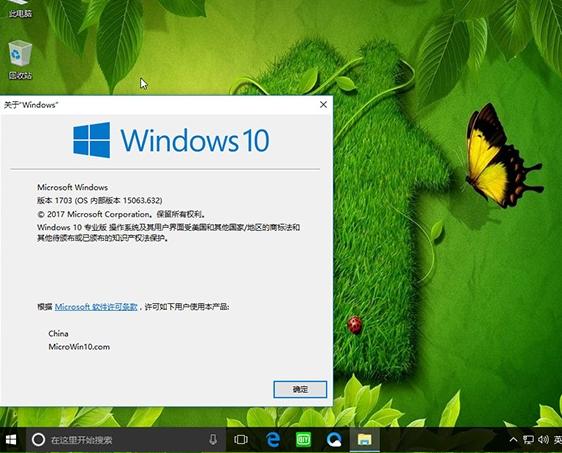Image resolution: width=562 pixels, height=453 pixels.
Task: Click the Windows 10 Pro edition paragraph
Action: [x=168, y=232]
